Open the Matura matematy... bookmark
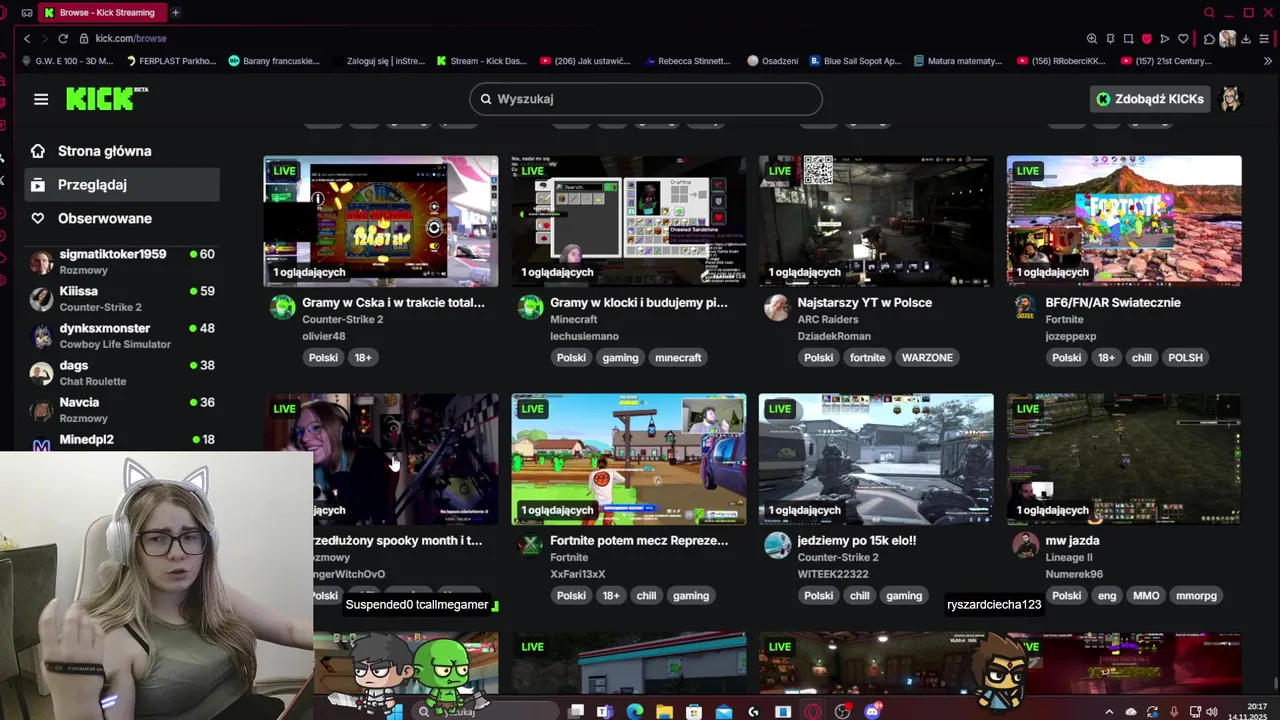 click(x=957, y=61)
